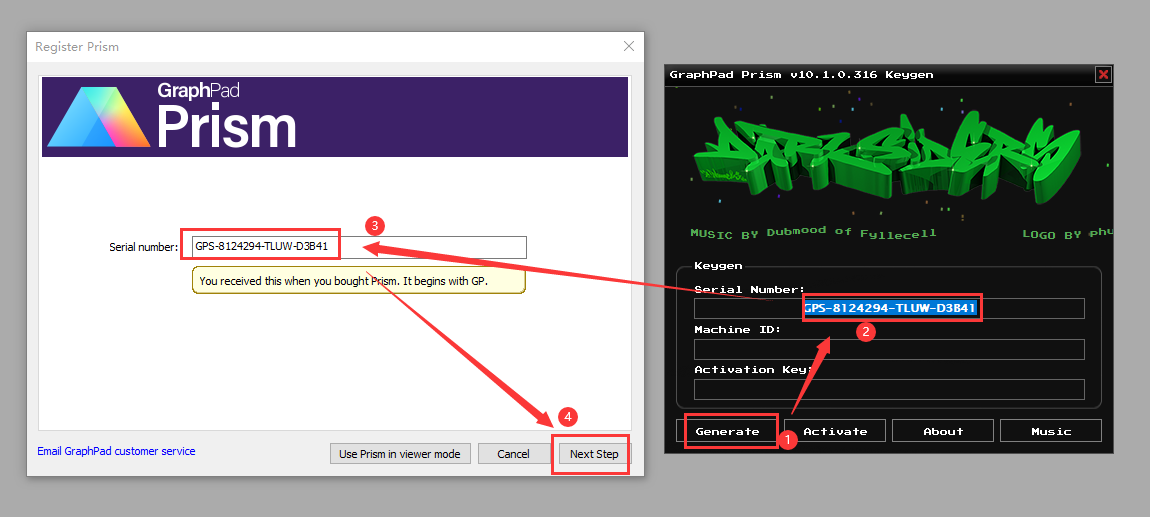Click the green graffiti logo artwork
Screen dimensions: 1150x517
click(888, 159)
